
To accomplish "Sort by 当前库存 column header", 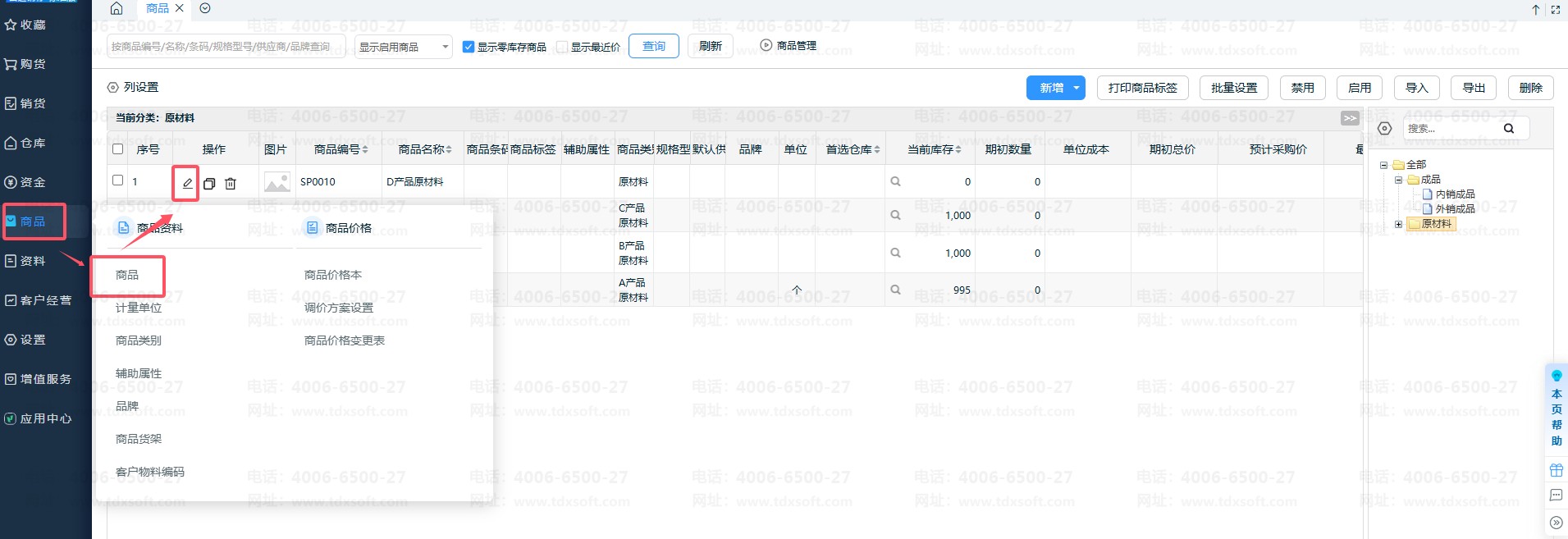I will tap(934, 149).
